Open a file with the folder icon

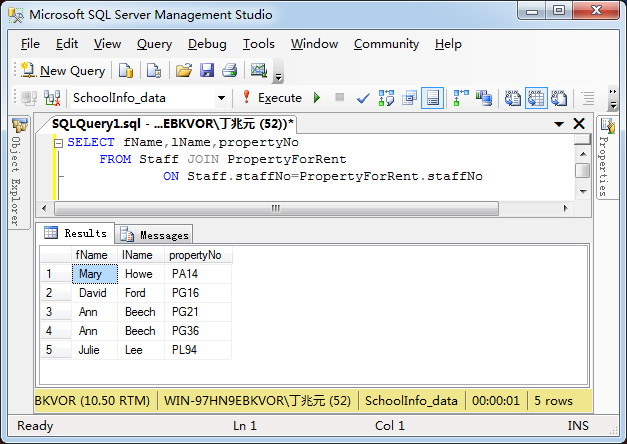[x=184, y=71]
